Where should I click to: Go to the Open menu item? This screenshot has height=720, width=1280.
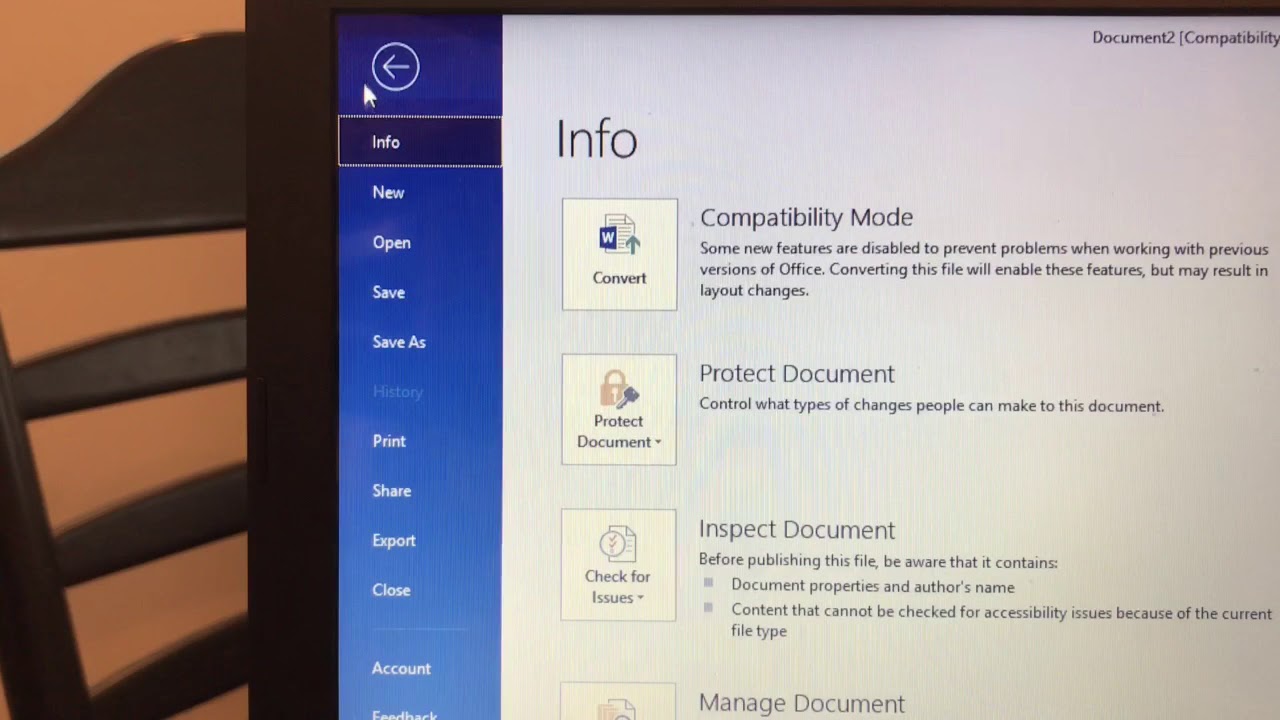click(391, 243)
